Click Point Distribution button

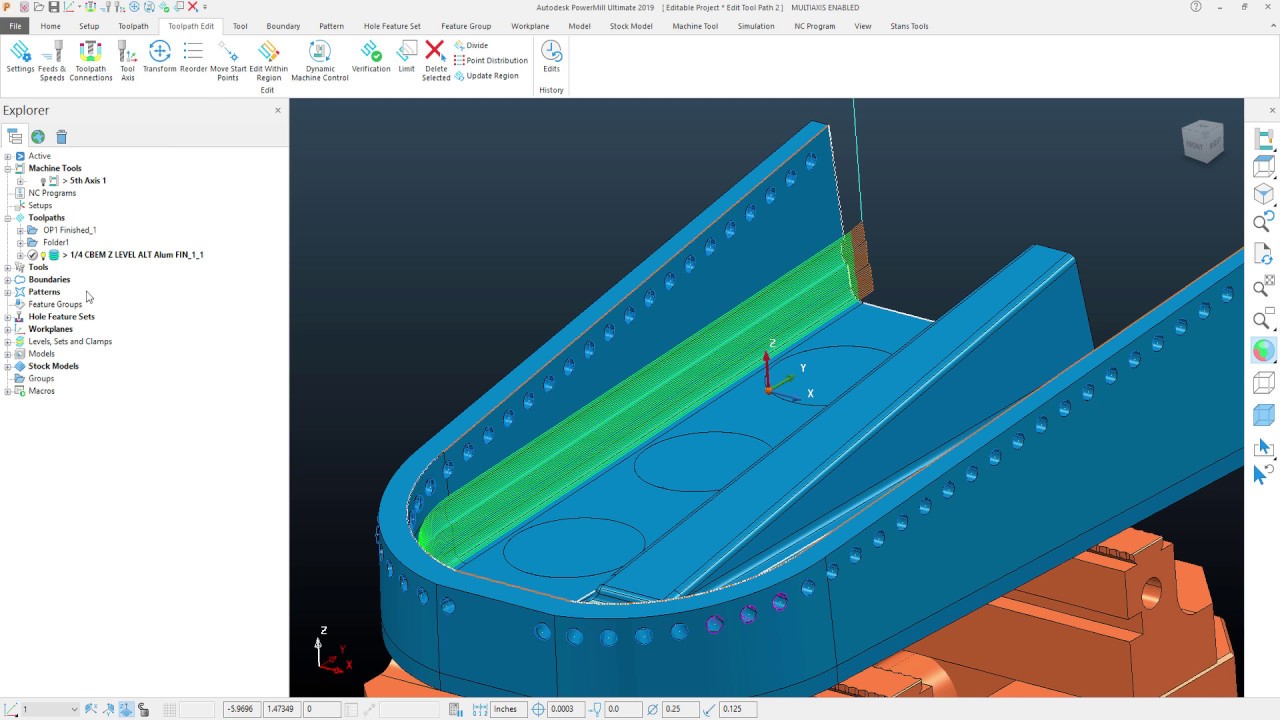(490, 60)
